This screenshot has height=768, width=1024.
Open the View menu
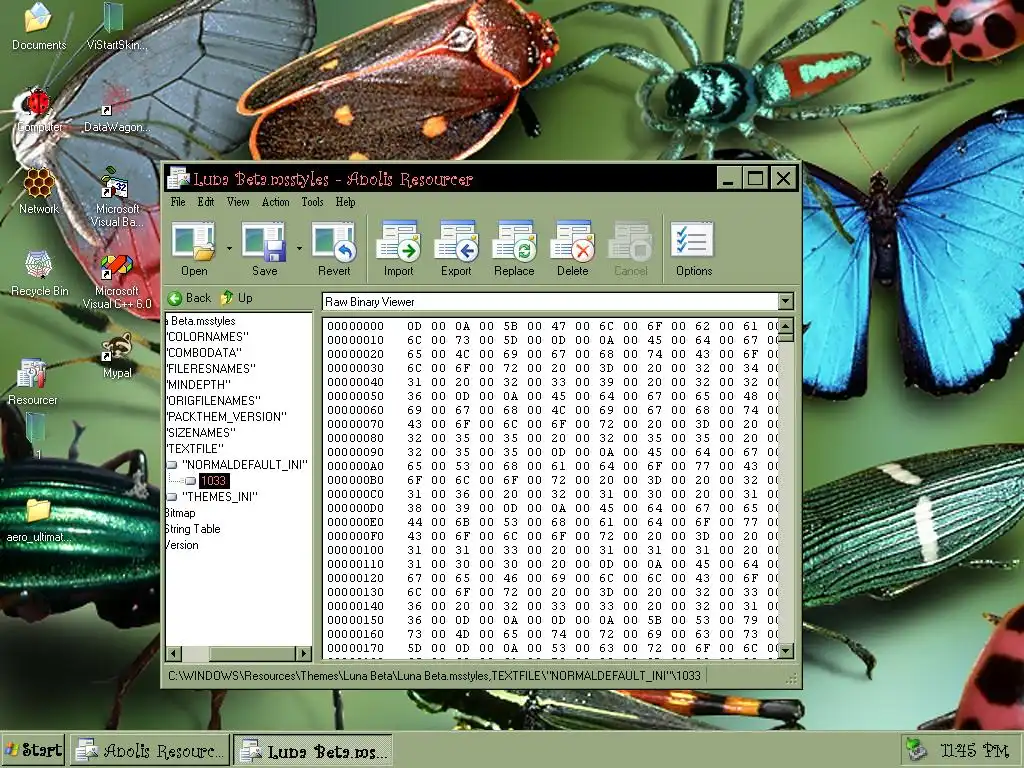pyautogui.click(x=238, y=202)
